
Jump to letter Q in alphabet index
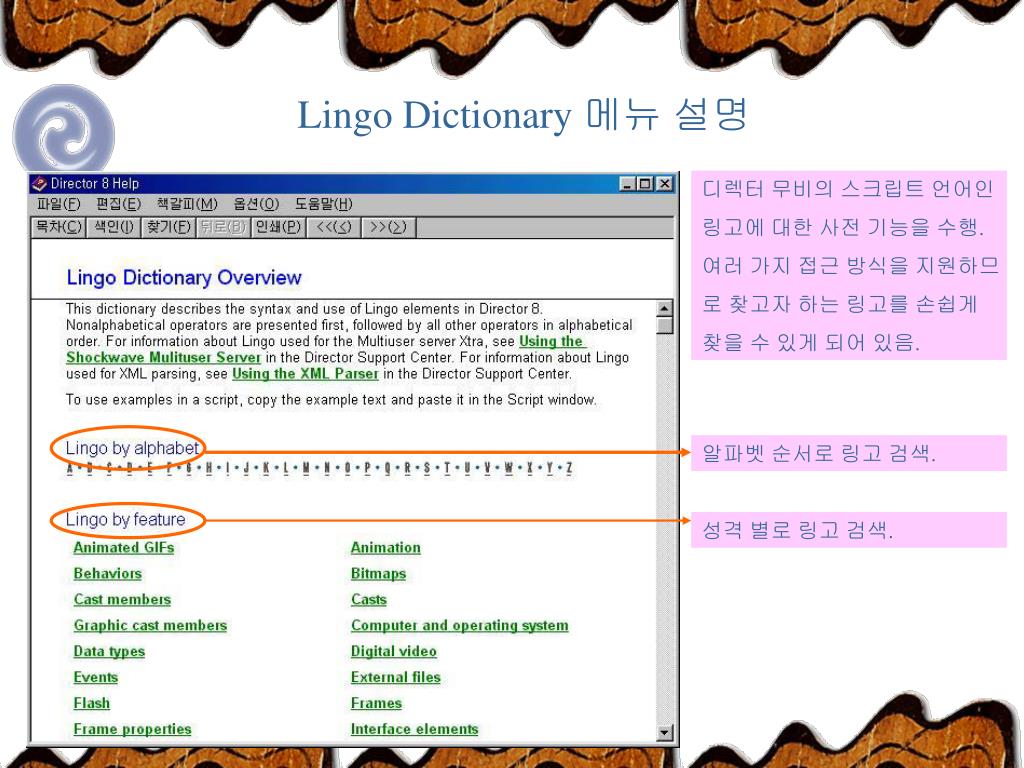[x=387, y=468]
